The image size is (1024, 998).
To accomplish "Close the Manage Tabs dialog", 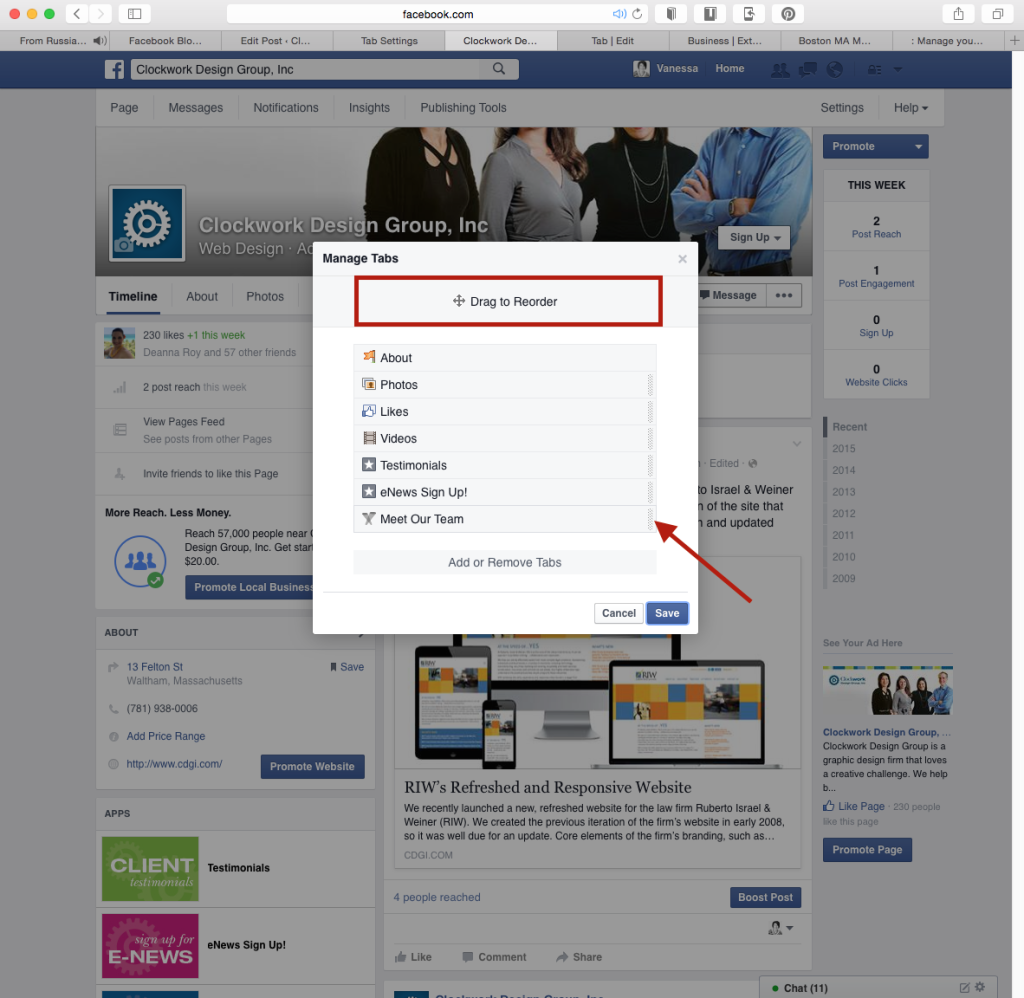I will coord(682,259).
